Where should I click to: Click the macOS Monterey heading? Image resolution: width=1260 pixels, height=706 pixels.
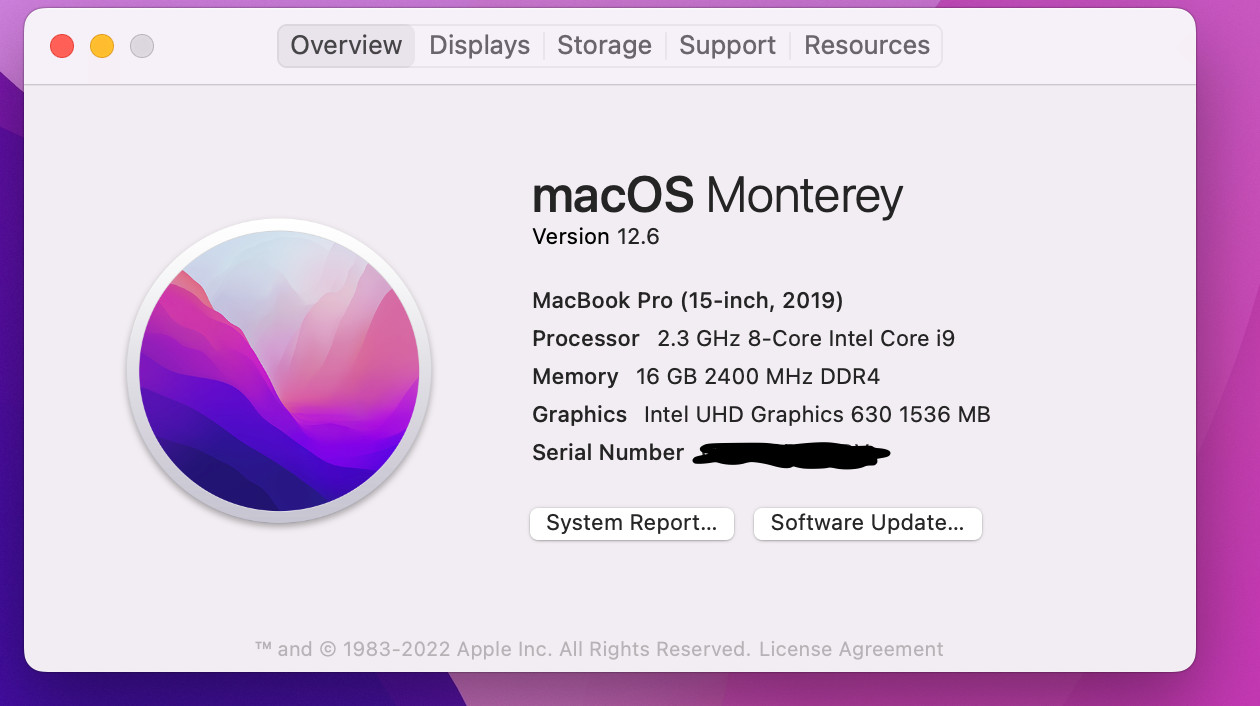[716, 195]
